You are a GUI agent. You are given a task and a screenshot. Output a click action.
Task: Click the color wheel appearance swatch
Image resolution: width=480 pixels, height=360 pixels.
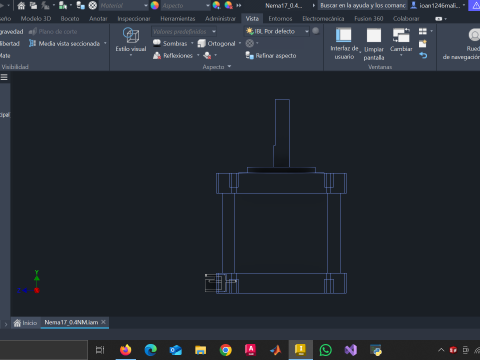click(x=155, y=5)
